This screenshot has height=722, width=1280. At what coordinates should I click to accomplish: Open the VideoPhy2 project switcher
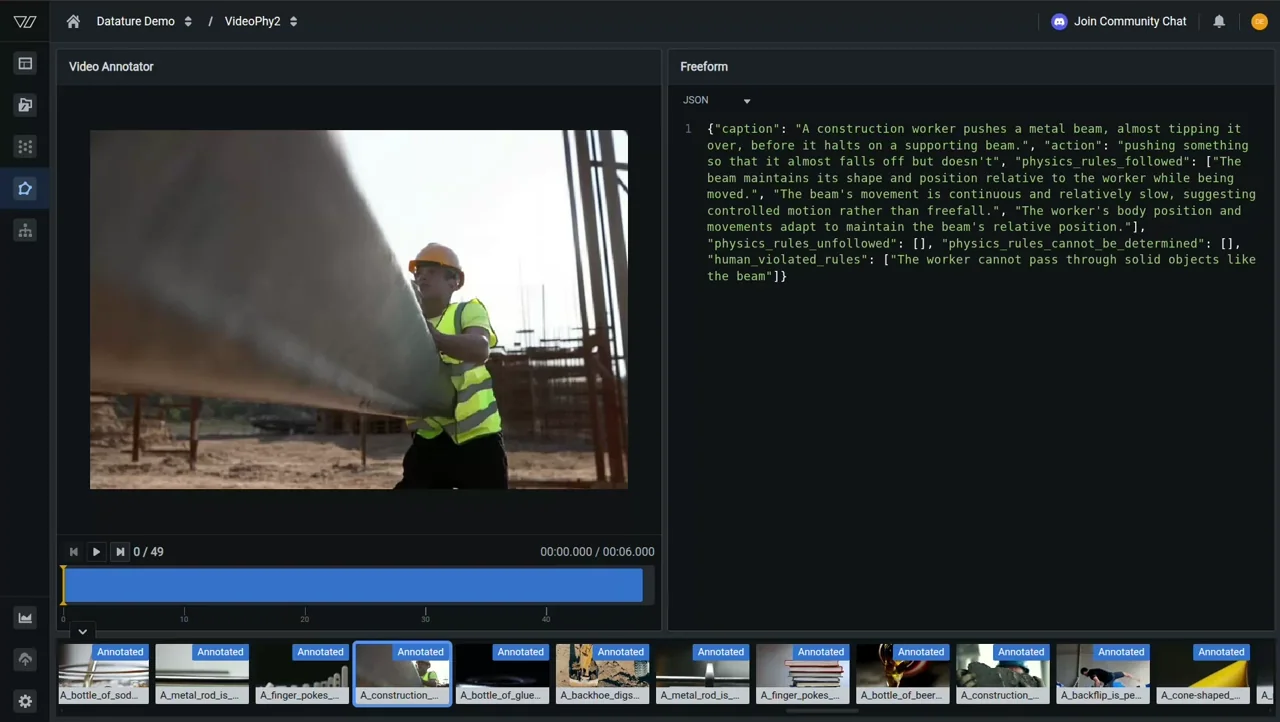click(x=261, y=21)
